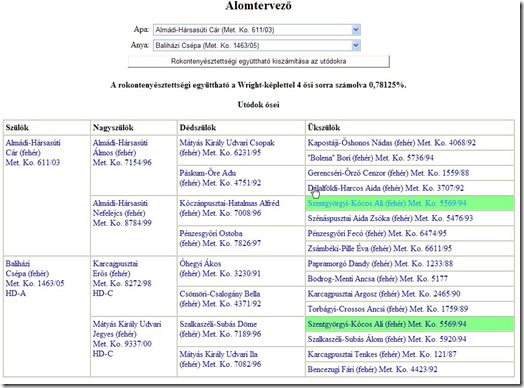Open Mátyás Király Udvari Illa link
This screenshot has height=388, width=524.
[220, 359]
